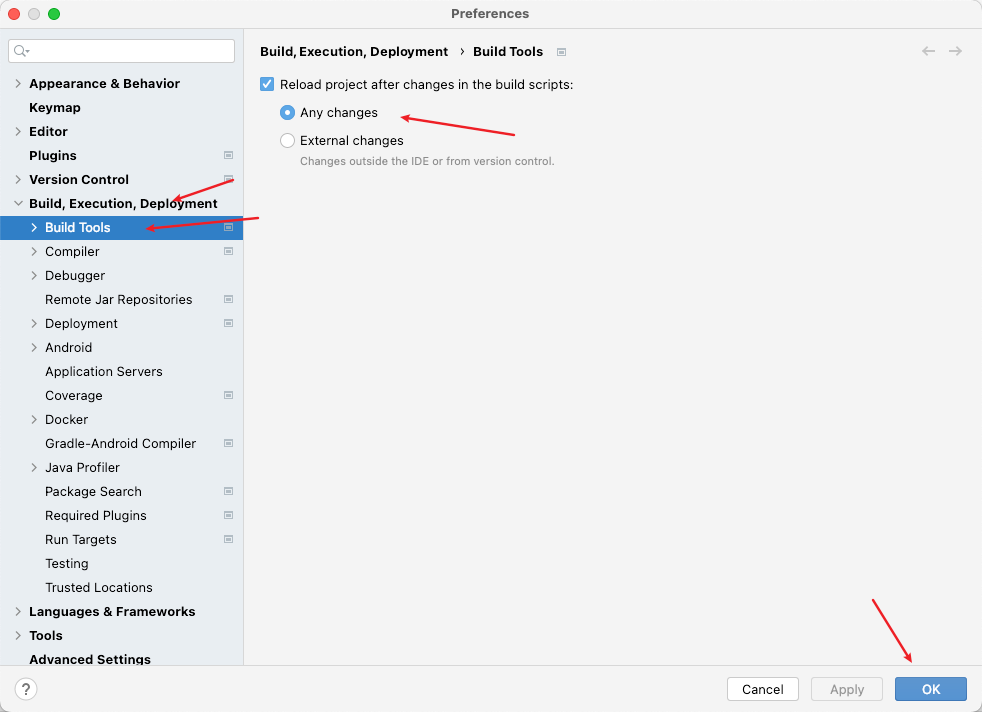This screenshot has width=982, height=712.
Task: Expand the Build Tools subtree
Action: pos(34,227)
